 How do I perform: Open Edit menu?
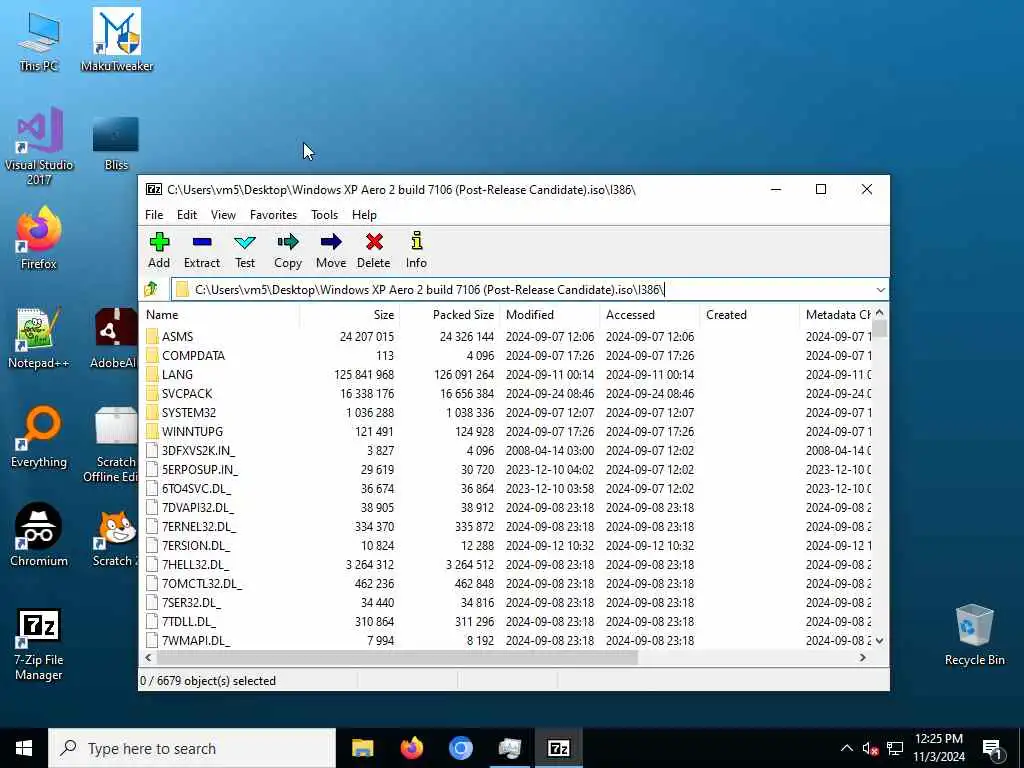[x=187, y=215]
